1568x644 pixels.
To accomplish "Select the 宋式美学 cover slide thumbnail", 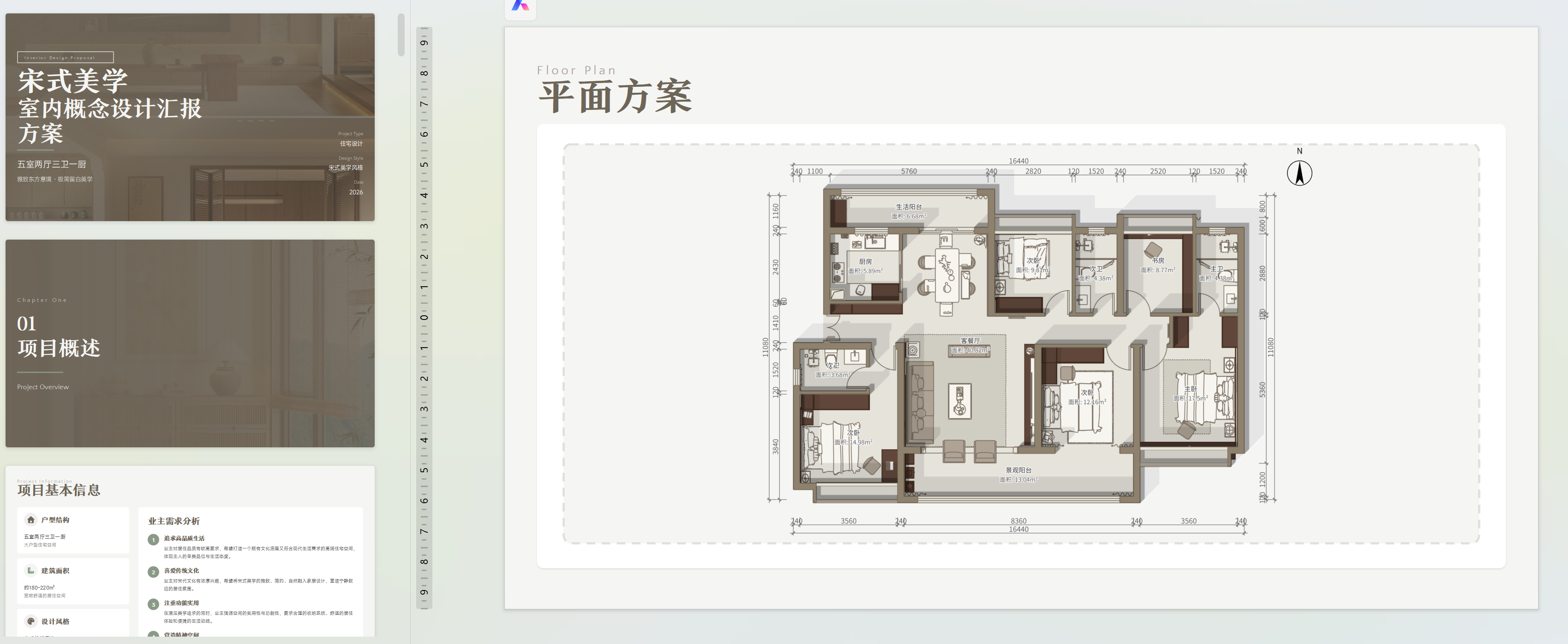I will [x=190, y=117].
